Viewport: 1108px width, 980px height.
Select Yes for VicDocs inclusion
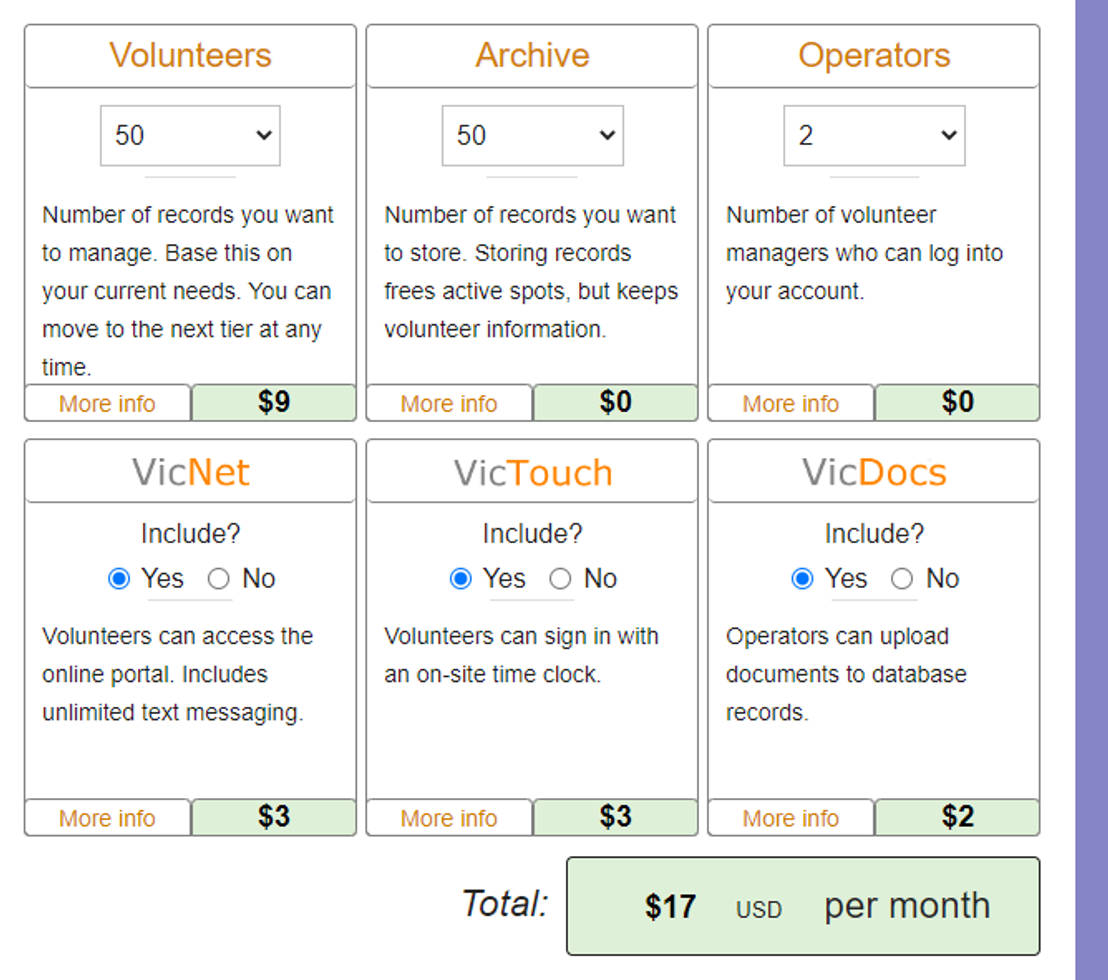[803, 578]
